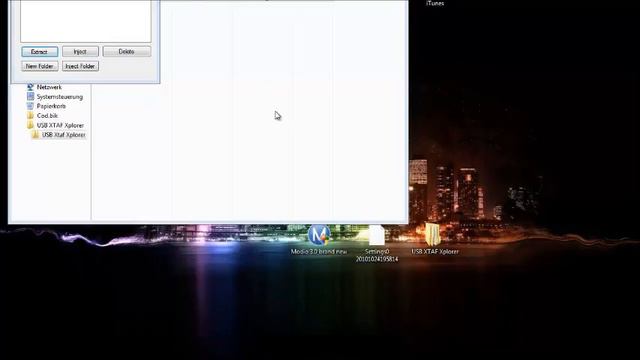This screenshot has width=640, height=360.
Task: Select the highlighted USB Xtaf Xplorer subfolder
Action: point(64,135)
